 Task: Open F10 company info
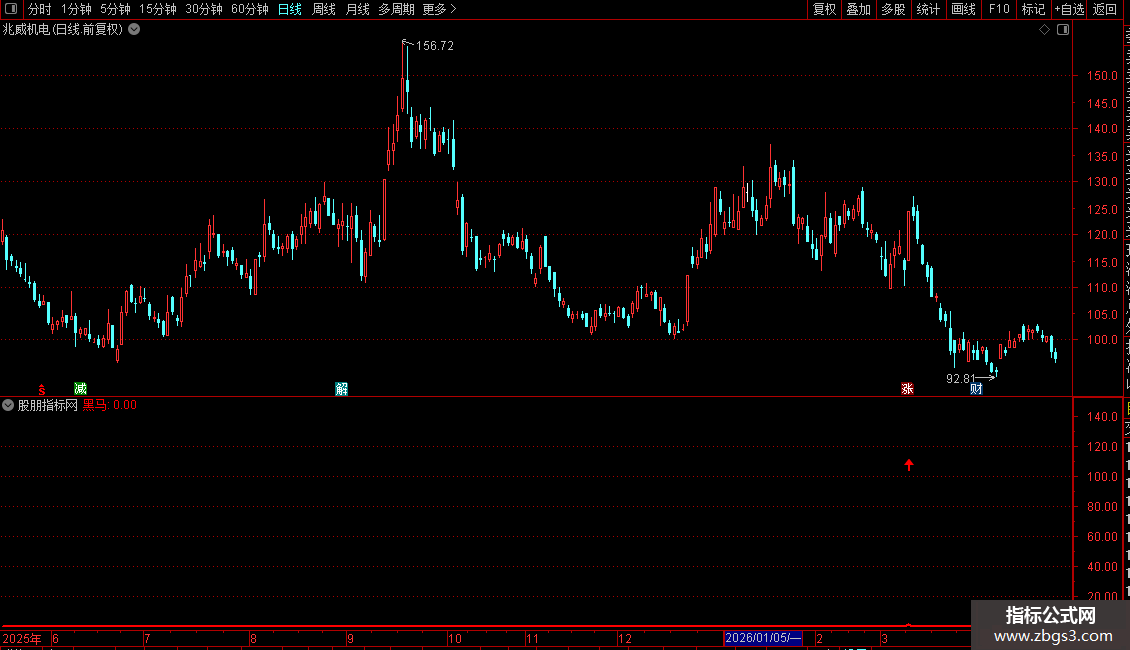coord(999,9)
